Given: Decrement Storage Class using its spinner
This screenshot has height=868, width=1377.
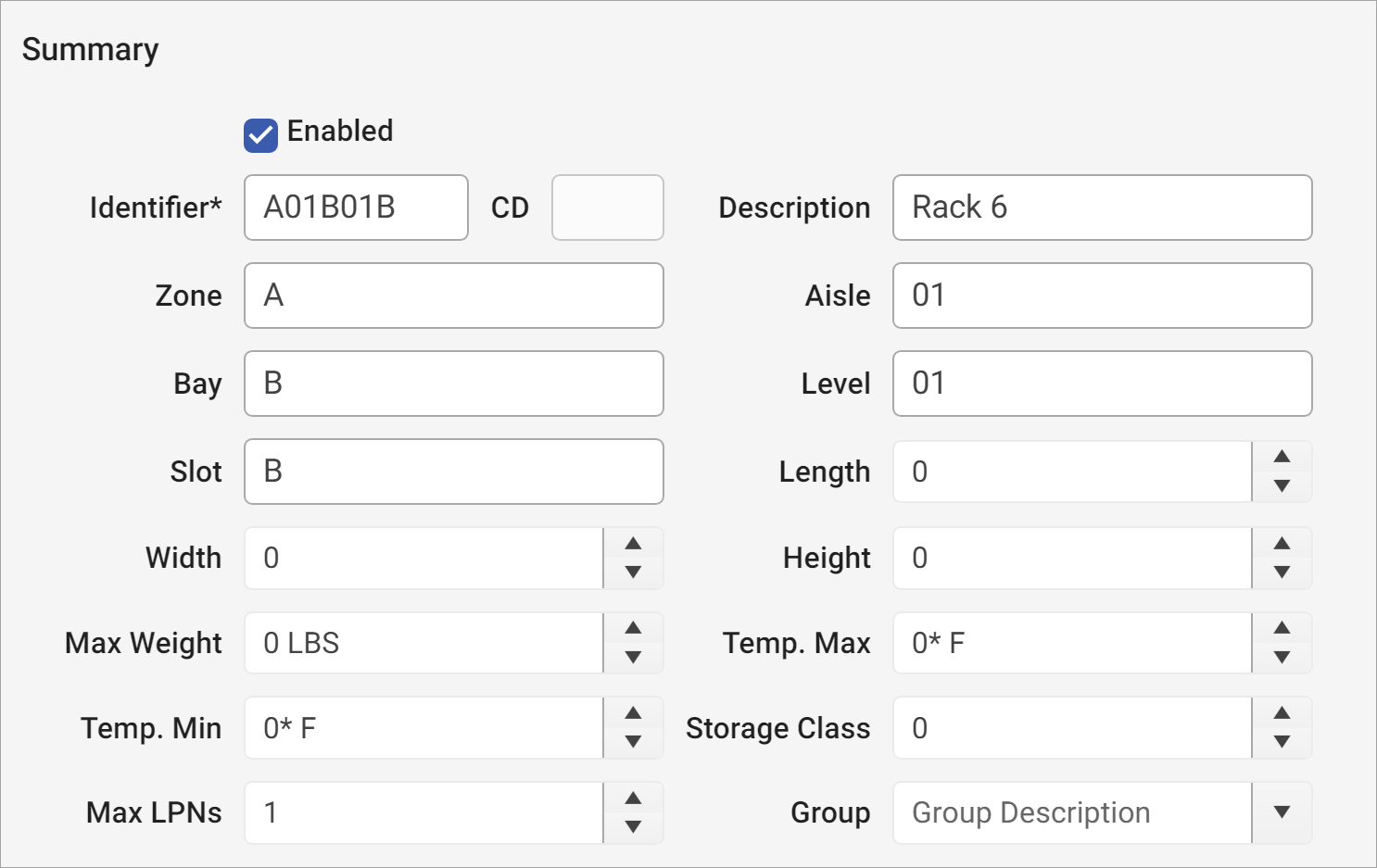Looking at the screenshot, I should point(1282,742).
